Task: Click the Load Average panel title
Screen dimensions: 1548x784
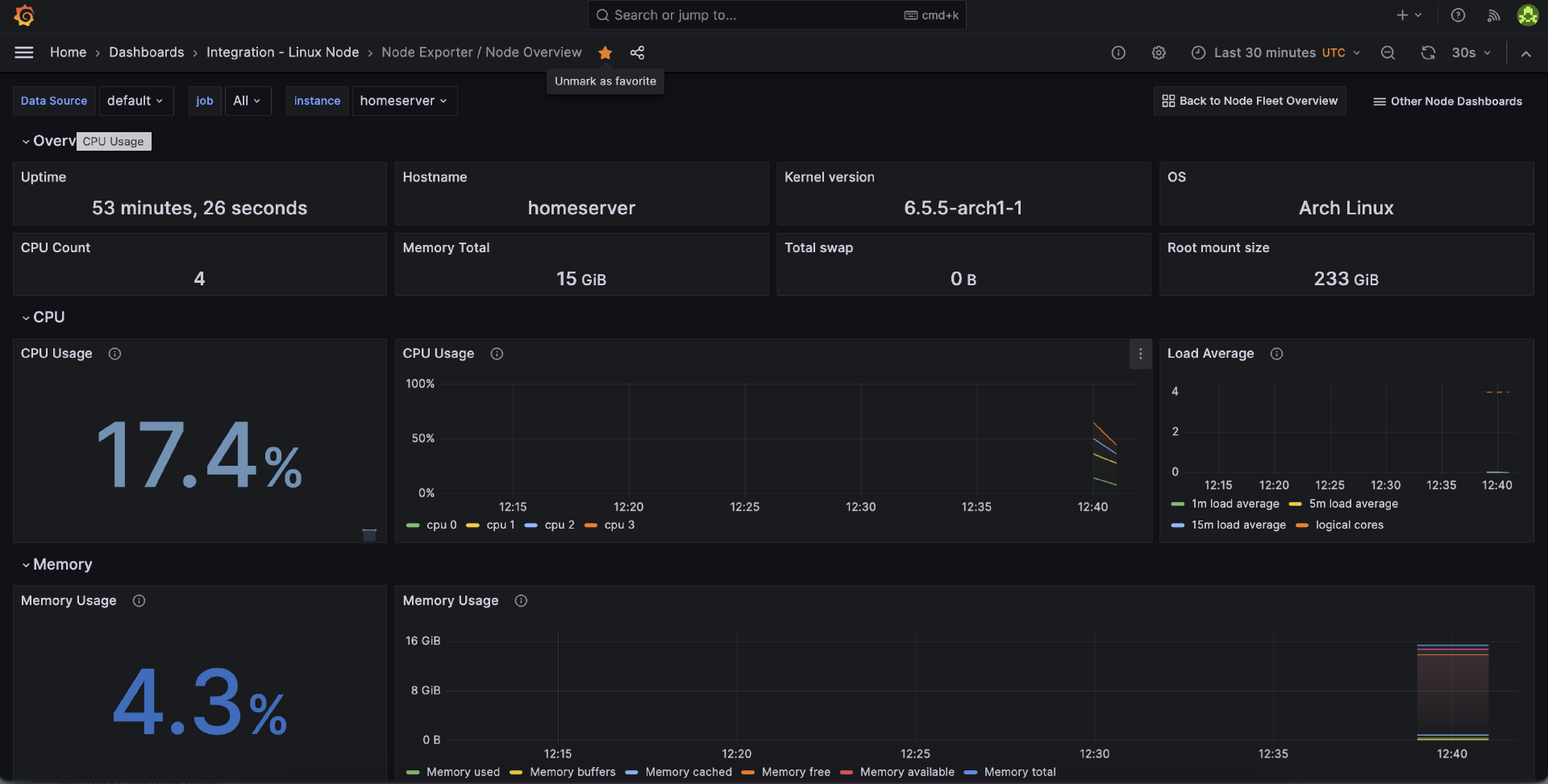Action: click(x=1210, y=354)
